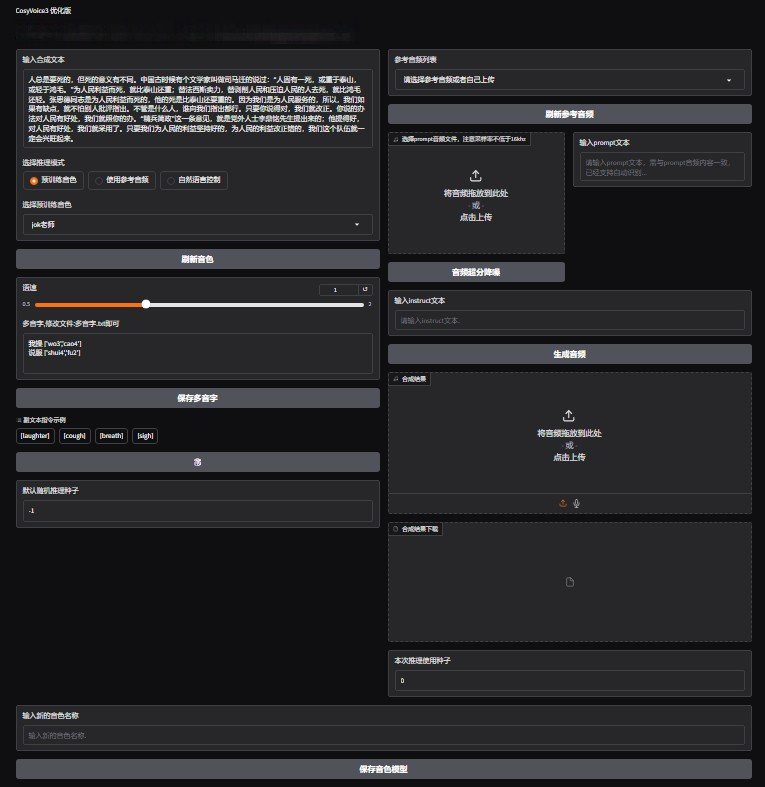Expand the 参考音频列表 dropdown
Viewport: 765px width, 787px height.
click(x=569, y=79)
